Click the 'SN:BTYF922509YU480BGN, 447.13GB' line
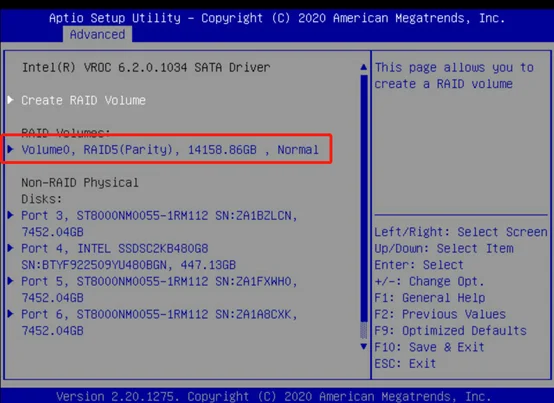 coord(129,265)
